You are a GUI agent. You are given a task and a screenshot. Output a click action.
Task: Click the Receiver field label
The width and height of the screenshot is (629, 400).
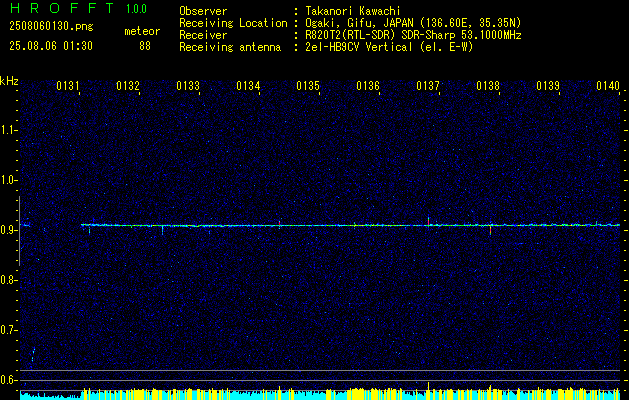(x=203, y=35)
